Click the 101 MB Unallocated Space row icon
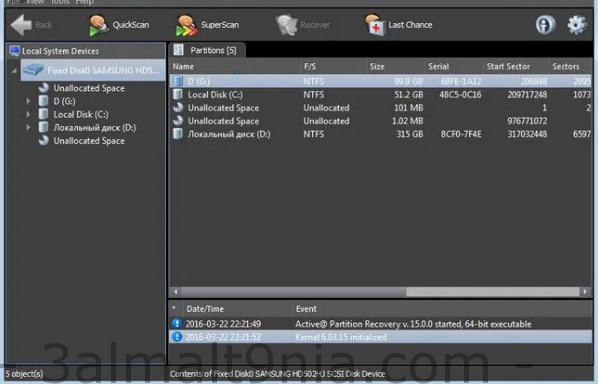The height and width of the screenshot is (384, 598). point(178,108)
